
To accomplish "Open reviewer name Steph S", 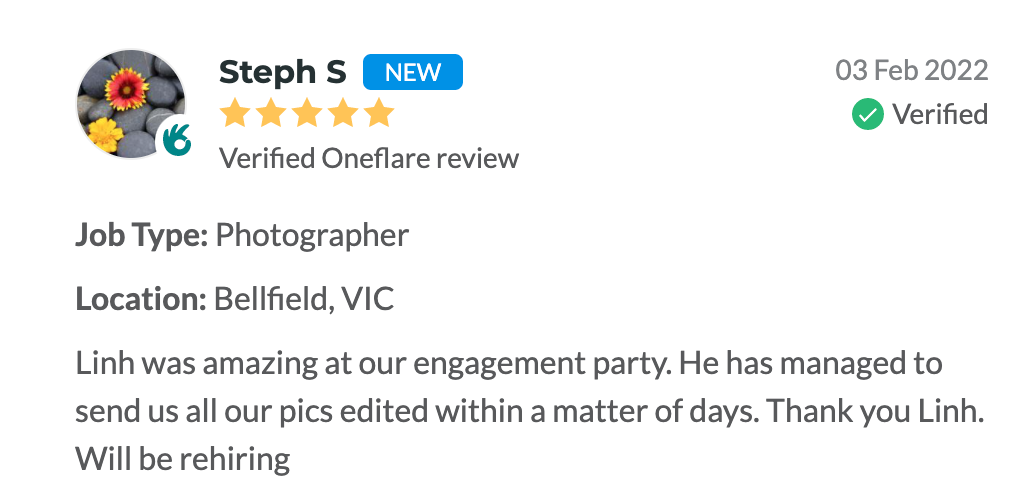I will pyautogui.click(x=282, y=72).
